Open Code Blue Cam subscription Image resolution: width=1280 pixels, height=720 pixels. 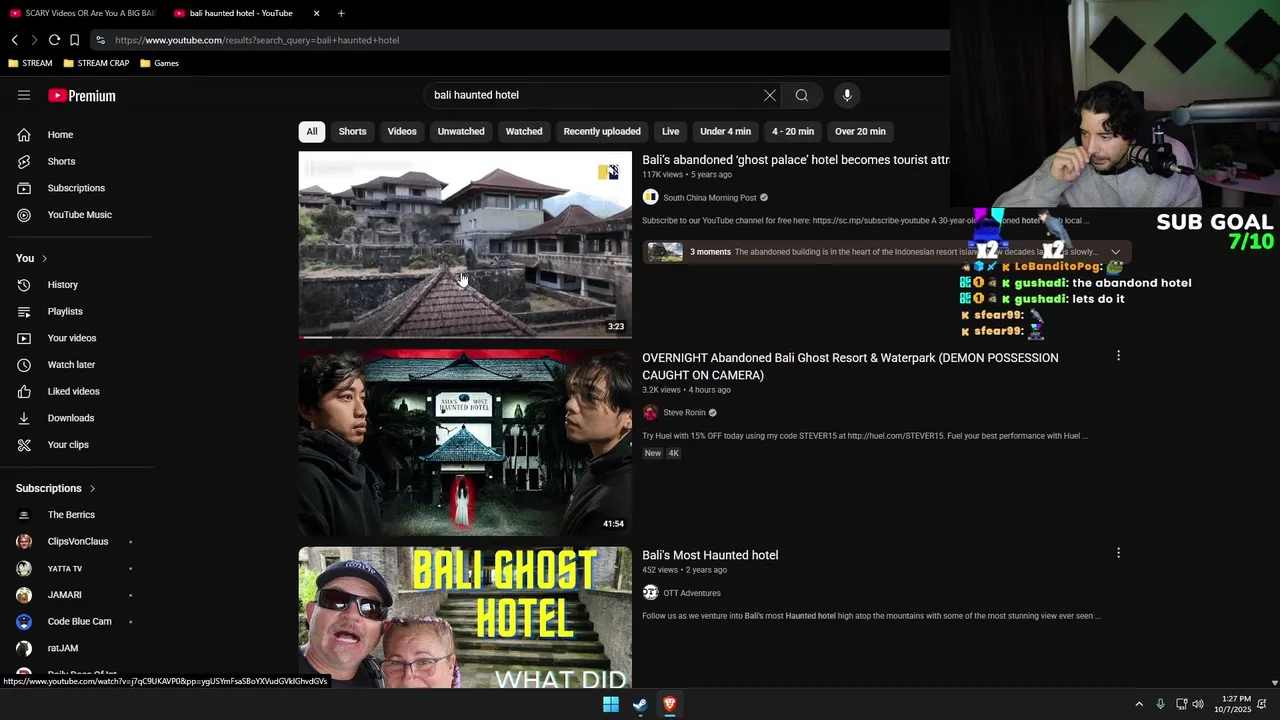coord(77,621)
